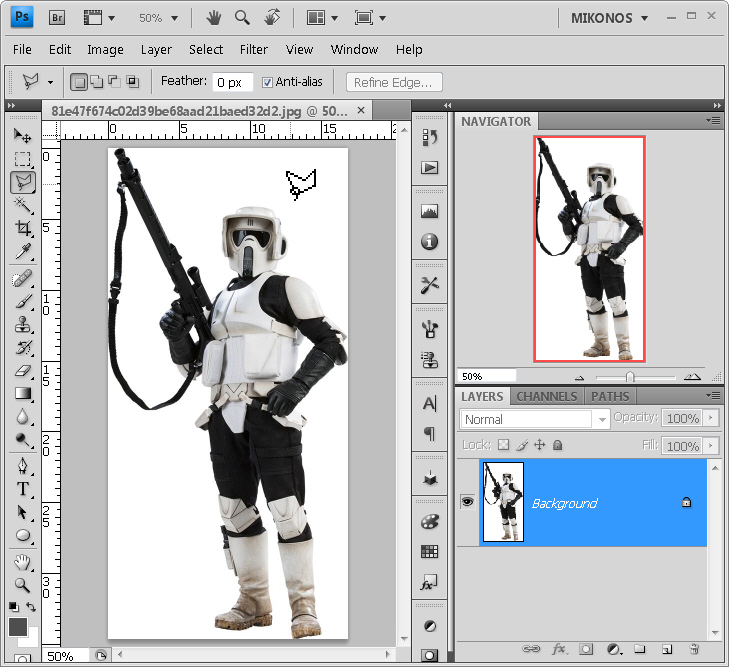This screenshot has width=729, height=667.
Task: Select the Rectangular Marquee tool
Action: pos(22,159)
